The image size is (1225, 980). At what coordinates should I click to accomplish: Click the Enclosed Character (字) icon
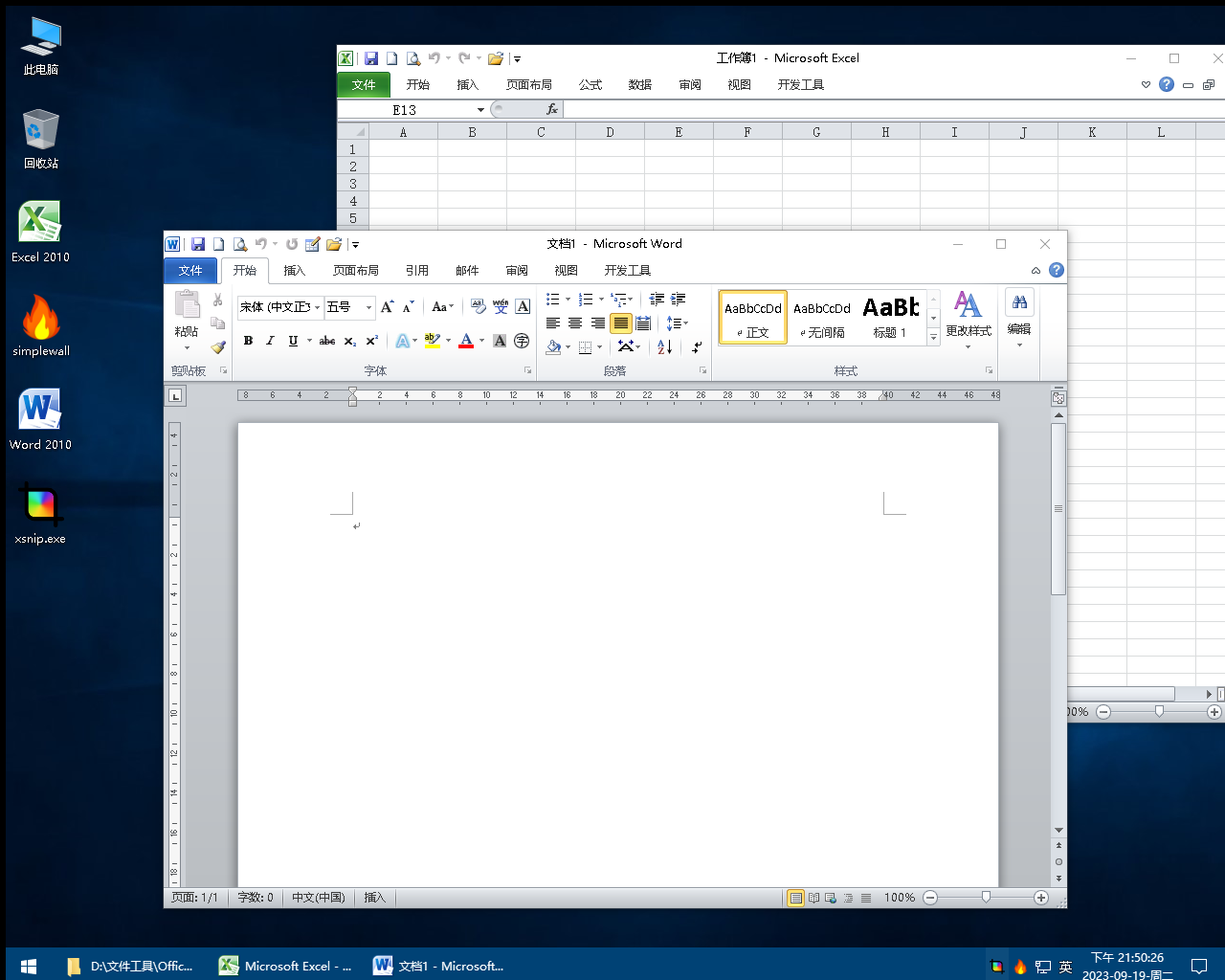522,341
